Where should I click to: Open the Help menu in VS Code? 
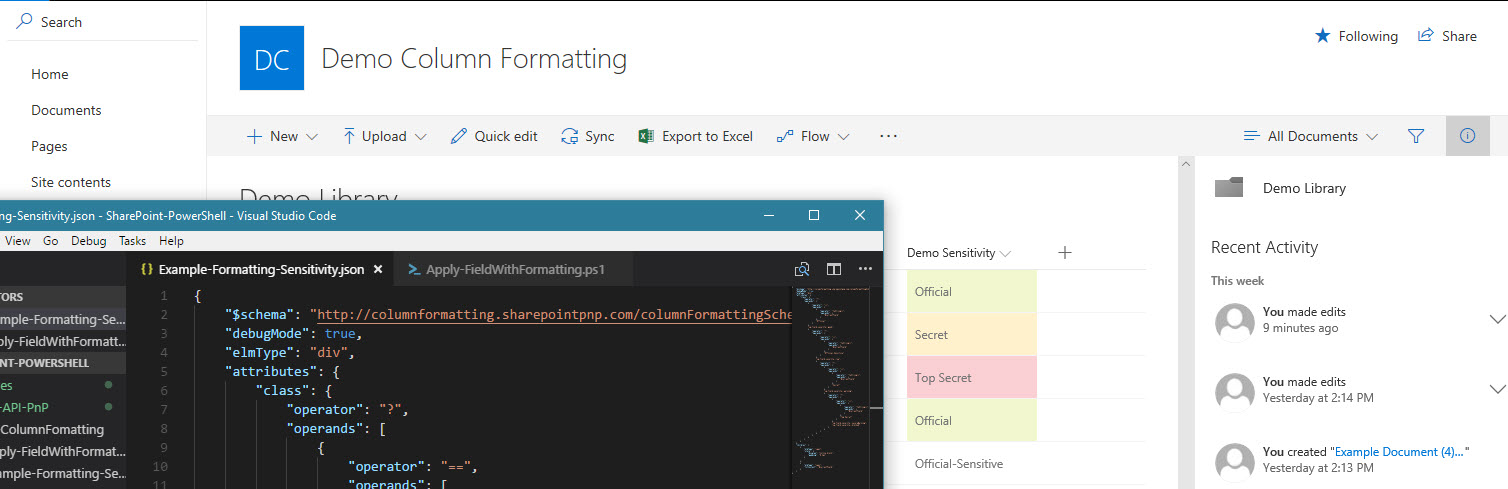click(172, 241)
